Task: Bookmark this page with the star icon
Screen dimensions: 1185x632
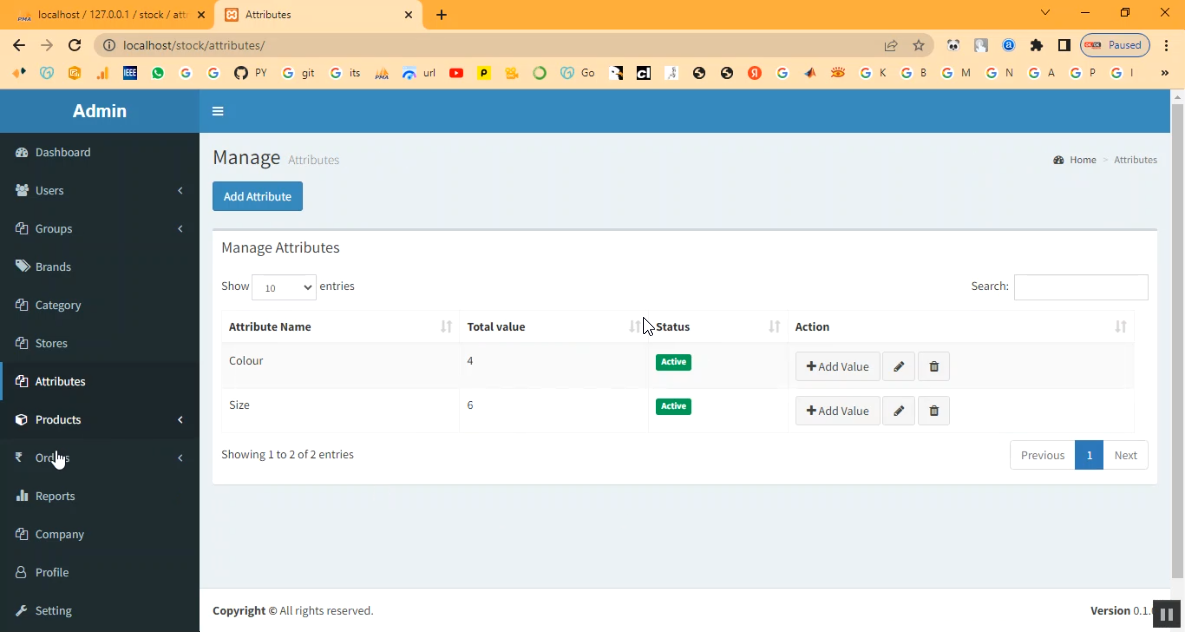Action: [918, 45]
